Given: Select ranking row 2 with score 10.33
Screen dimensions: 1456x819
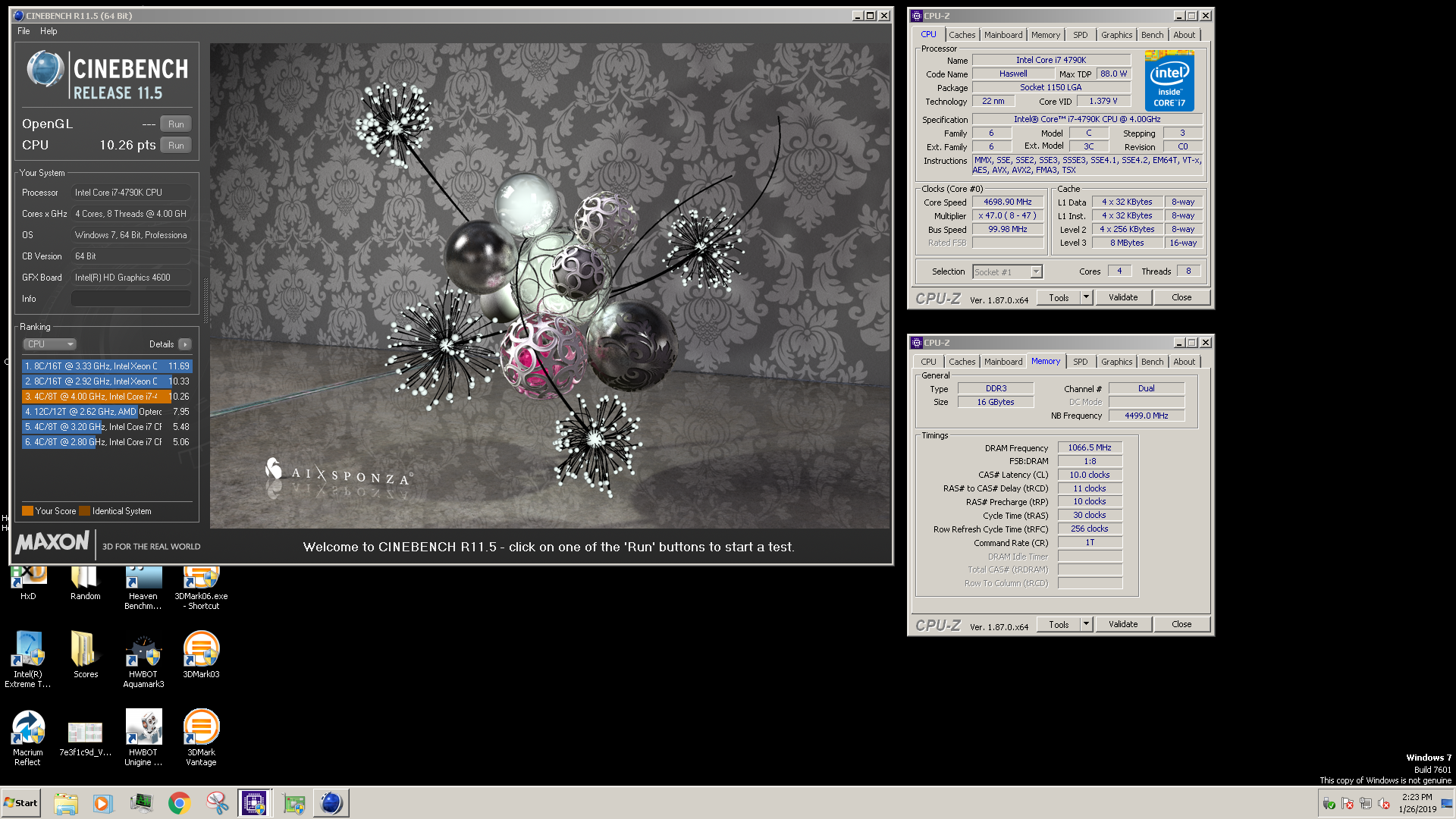Looking at the screenshot, I should click(107, 381).
